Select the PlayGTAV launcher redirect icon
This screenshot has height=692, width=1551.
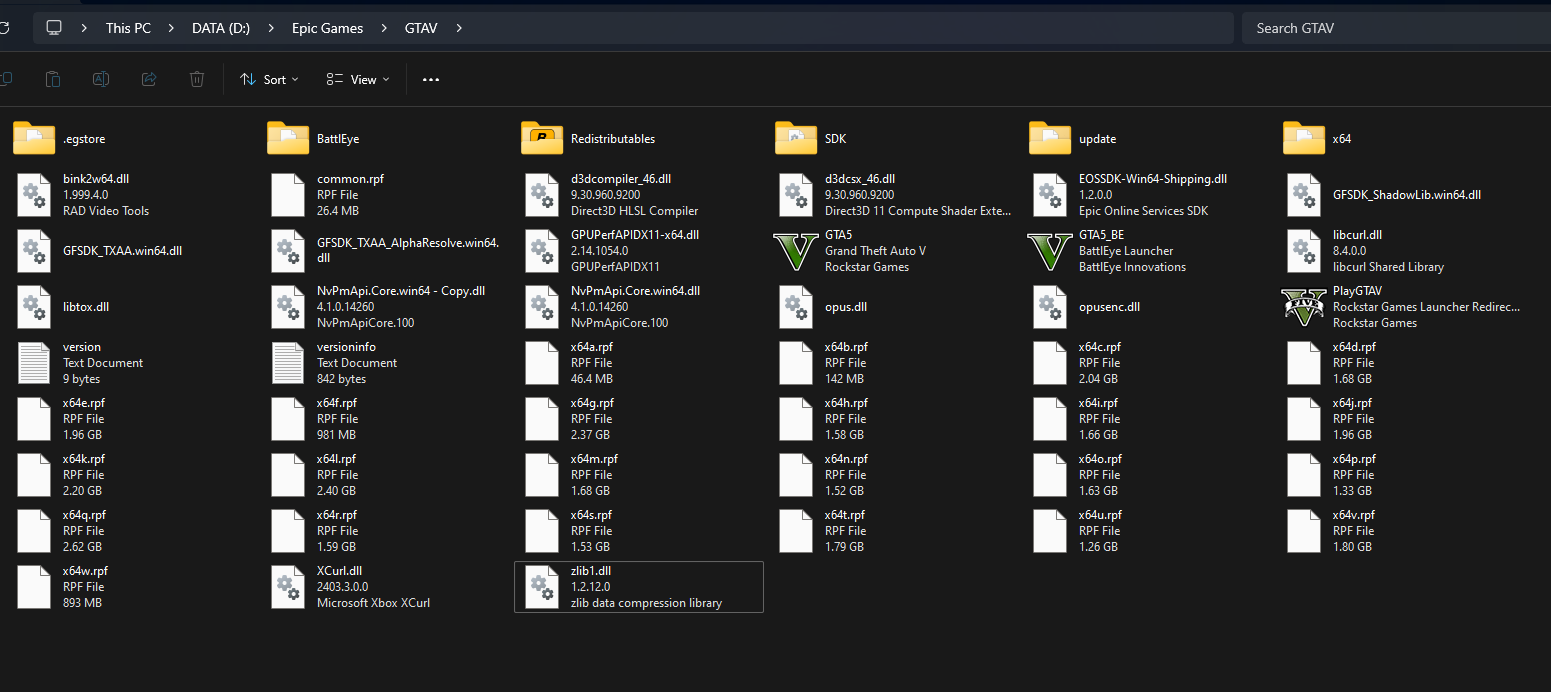click(1304, 307)
